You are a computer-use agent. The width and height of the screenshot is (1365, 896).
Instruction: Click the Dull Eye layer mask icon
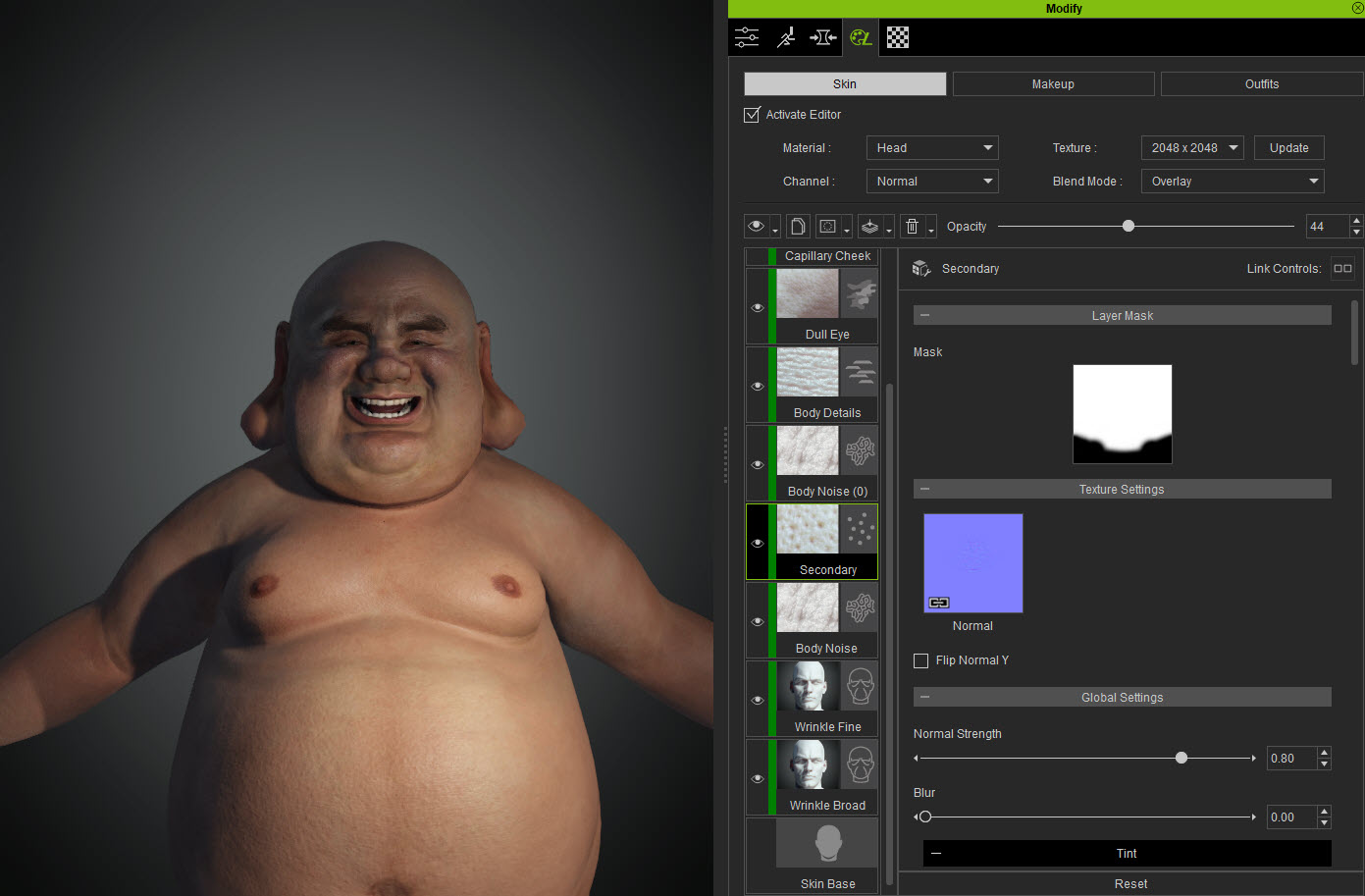click(860, 293)
